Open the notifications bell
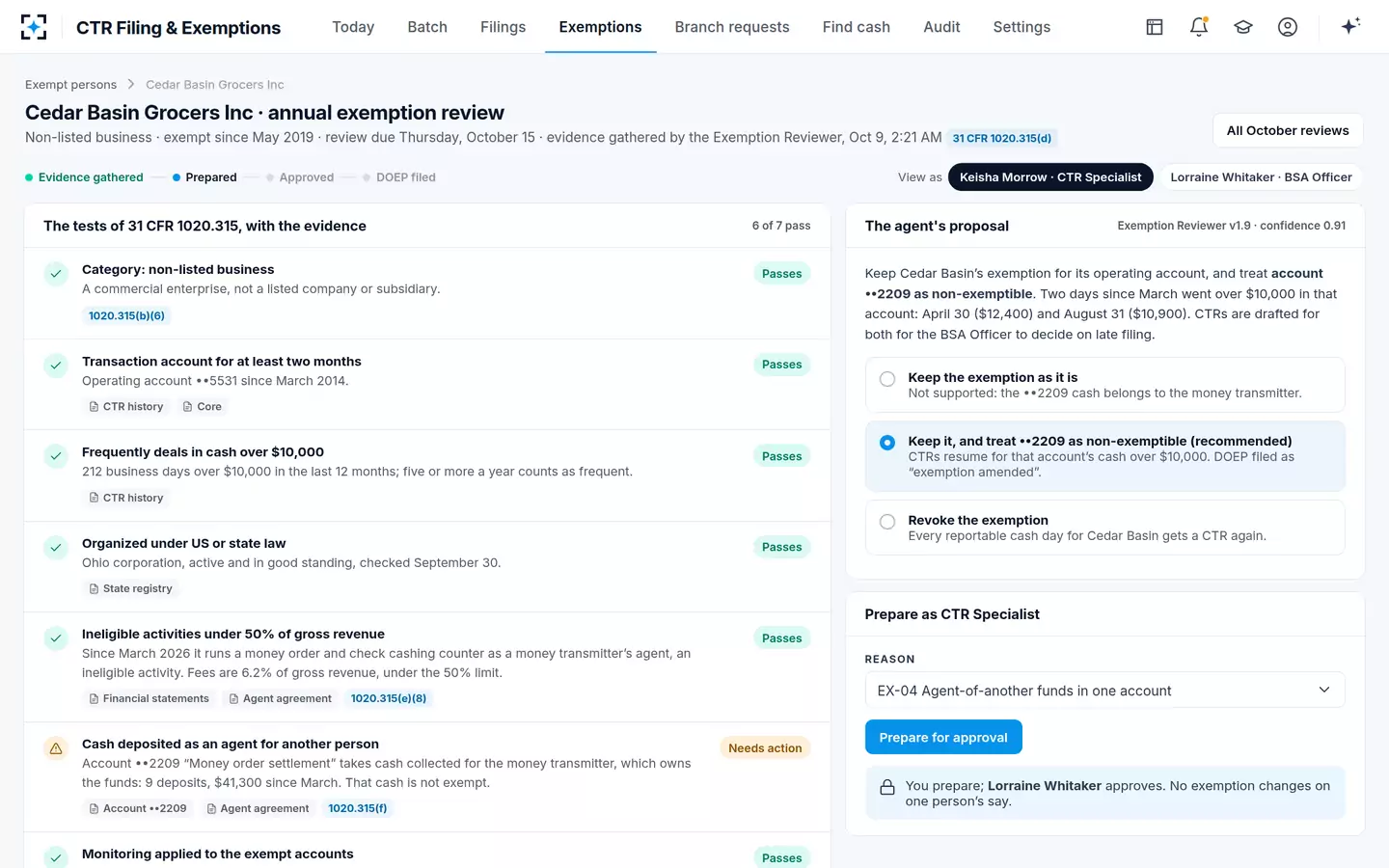Image resolution: width=1389 pixels, height=868 pixels. 1199,27
